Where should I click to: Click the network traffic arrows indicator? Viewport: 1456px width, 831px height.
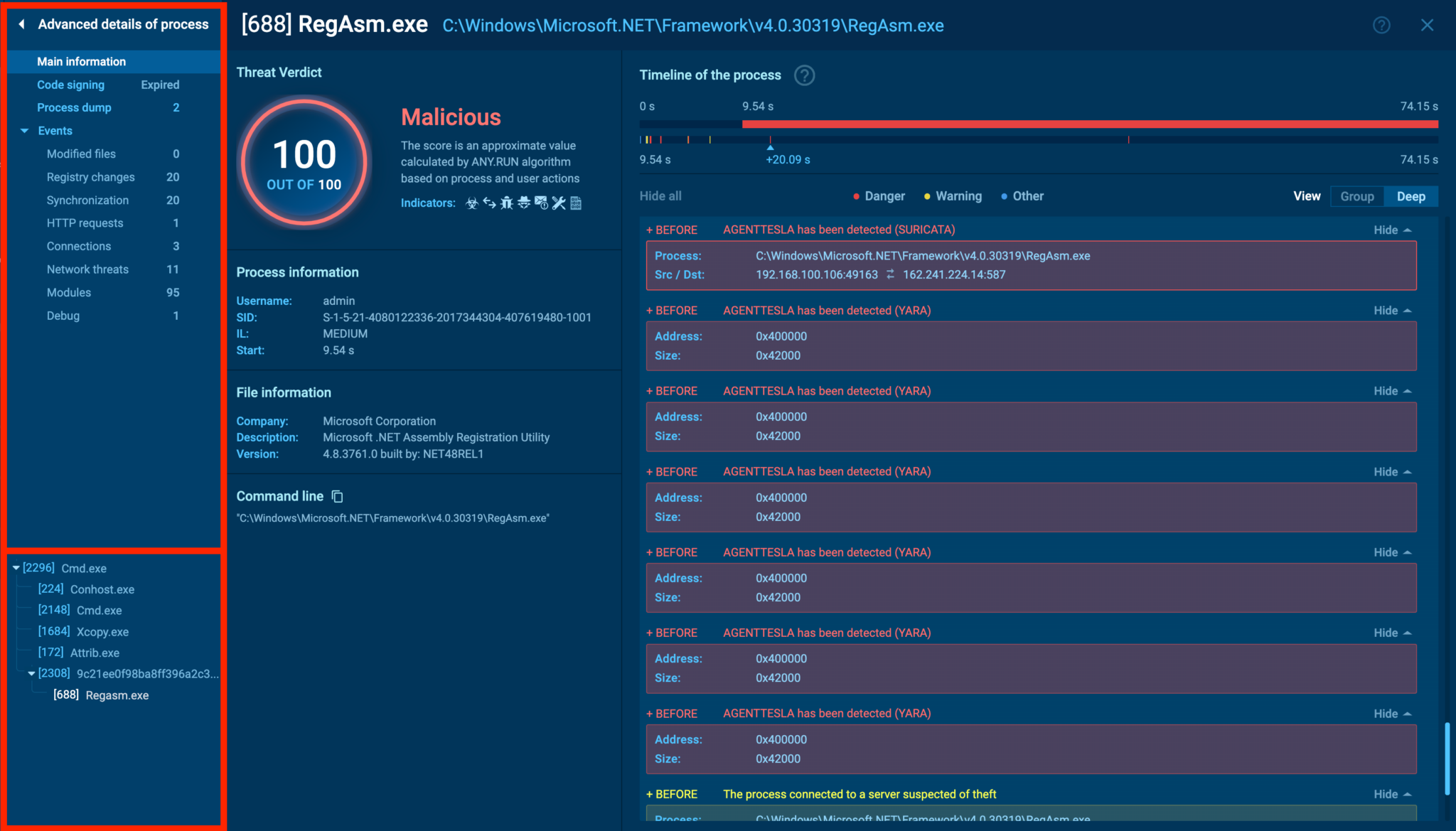click(x=489, y=203)
